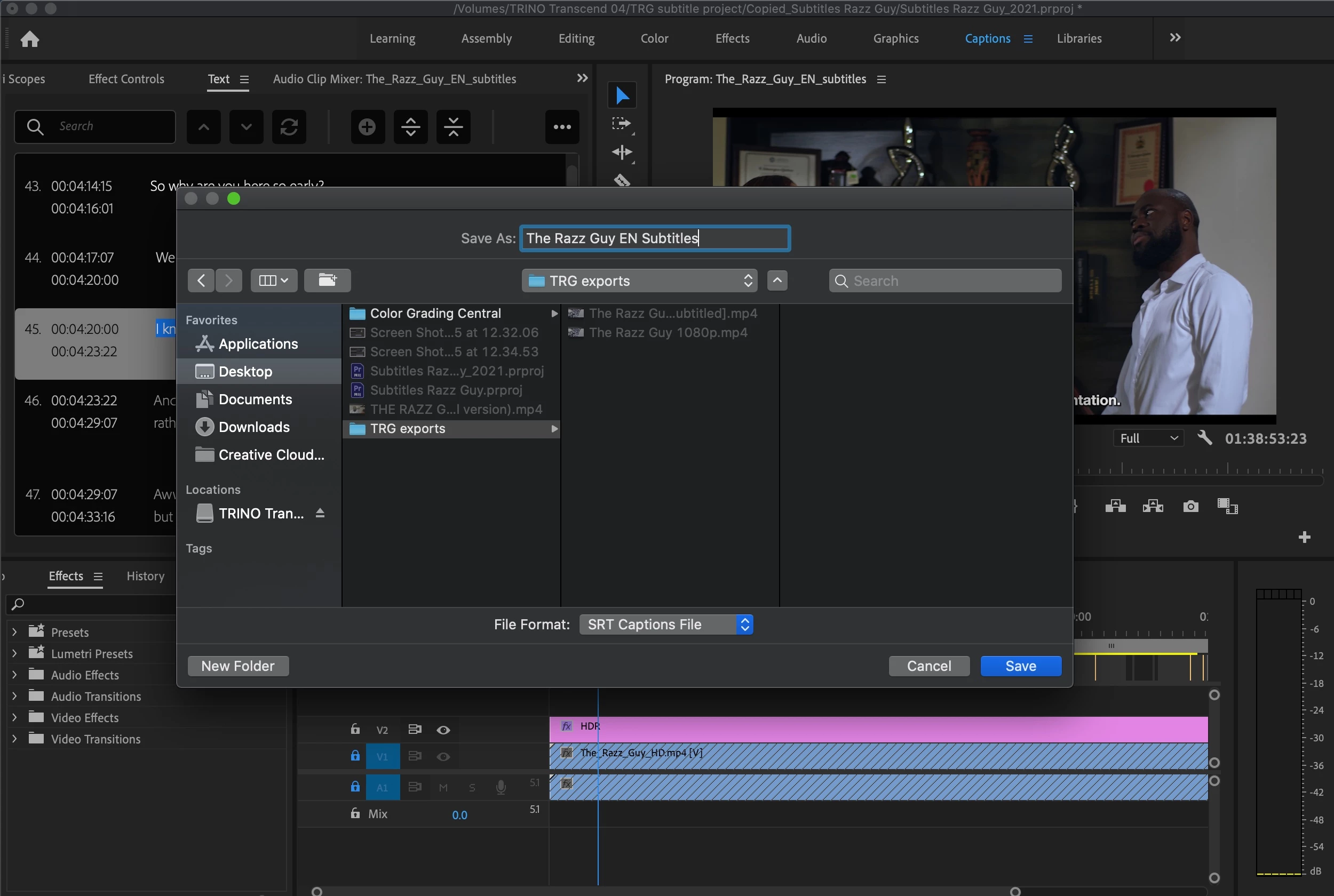Unlock the A1 audio track

(x=355, y=787)
